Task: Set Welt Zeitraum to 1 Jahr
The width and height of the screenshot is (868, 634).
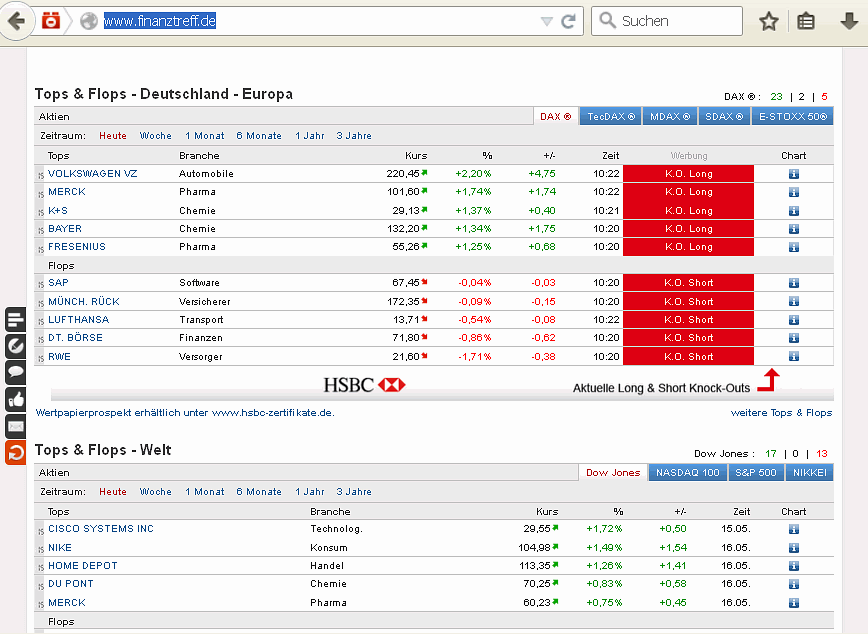Action: point(310,492)
